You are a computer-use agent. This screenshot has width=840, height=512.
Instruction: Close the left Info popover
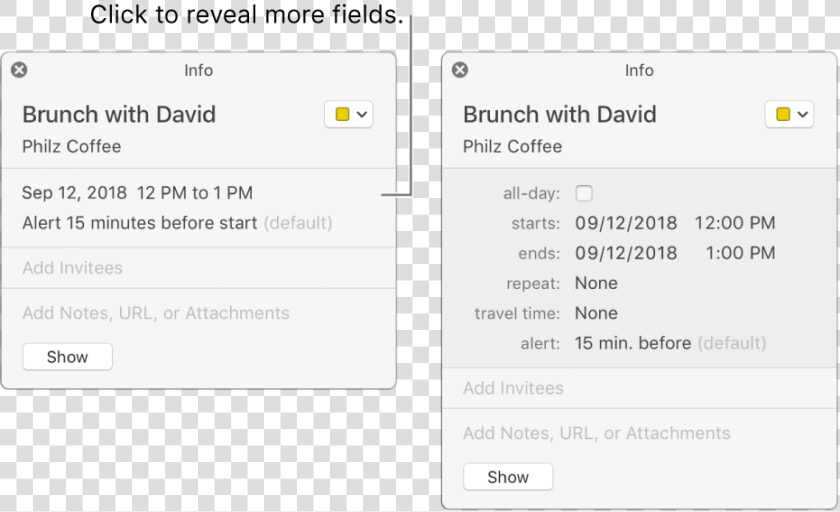pos(19,70)
